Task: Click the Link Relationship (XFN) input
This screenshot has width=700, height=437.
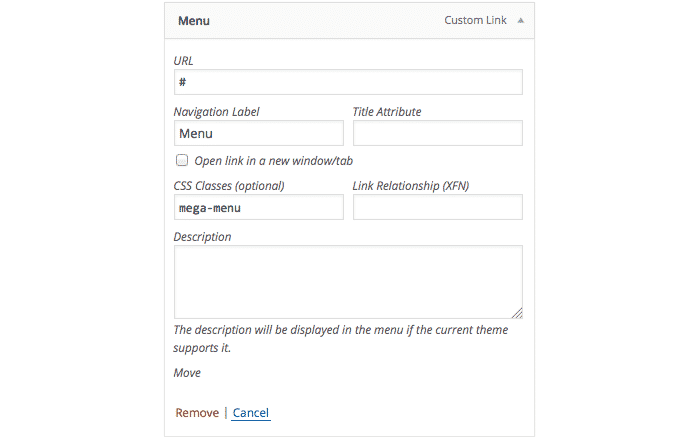Action: 438,207
